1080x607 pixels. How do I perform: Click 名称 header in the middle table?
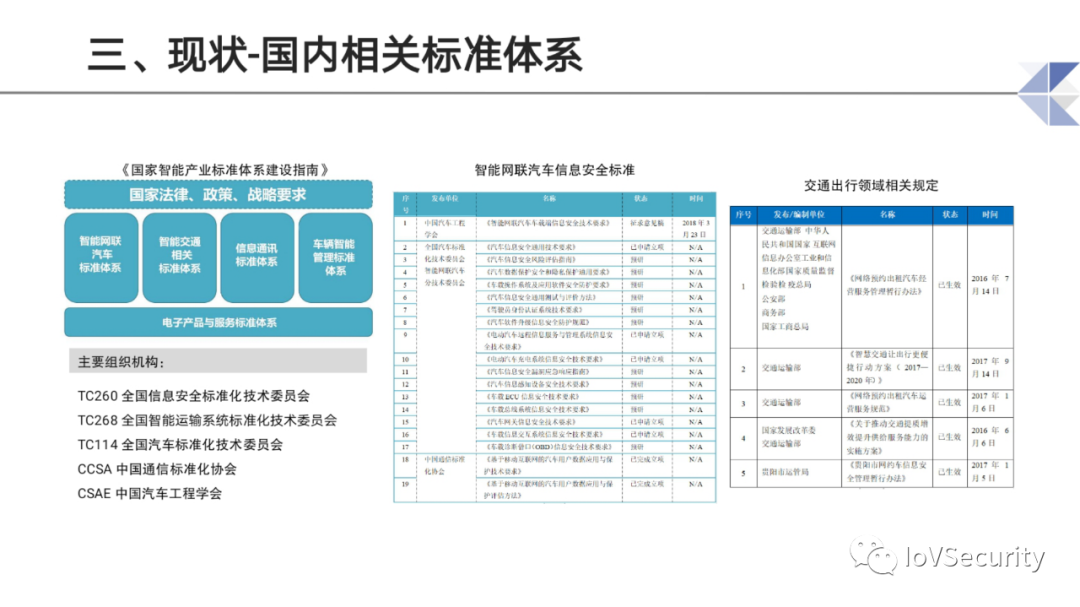click(549, 198)
